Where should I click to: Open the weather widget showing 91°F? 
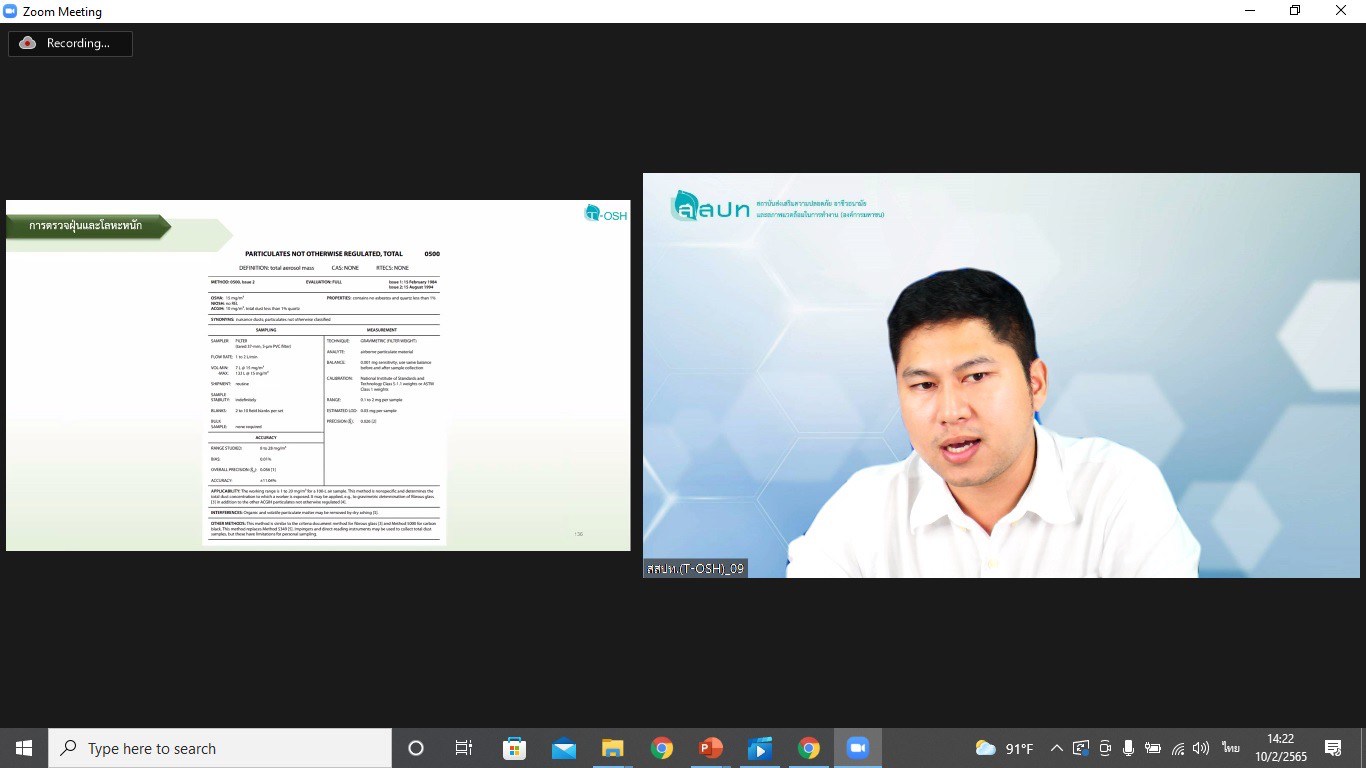1004,748
